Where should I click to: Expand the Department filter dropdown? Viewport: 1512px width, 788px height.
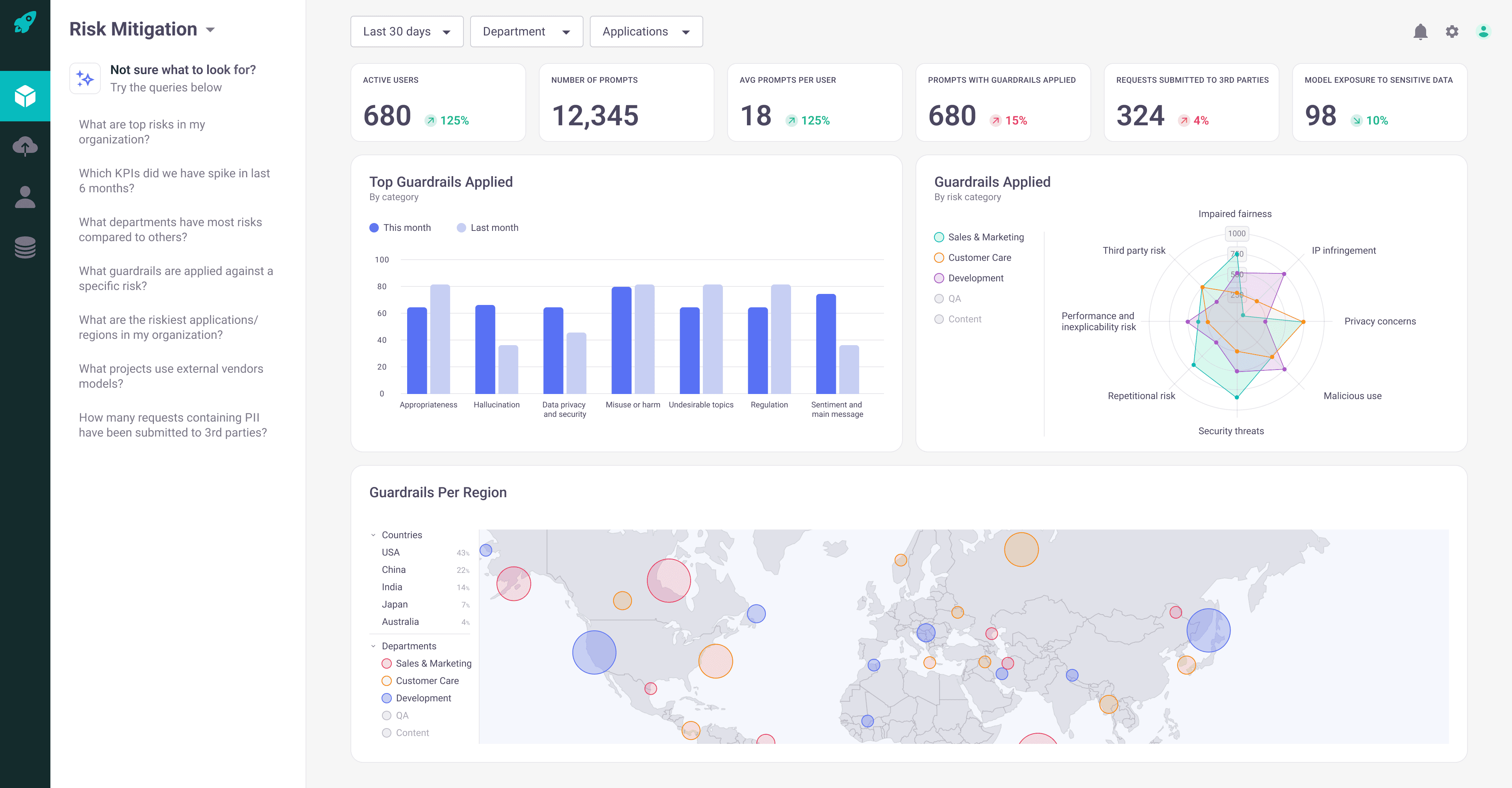[x=526, y=31]
